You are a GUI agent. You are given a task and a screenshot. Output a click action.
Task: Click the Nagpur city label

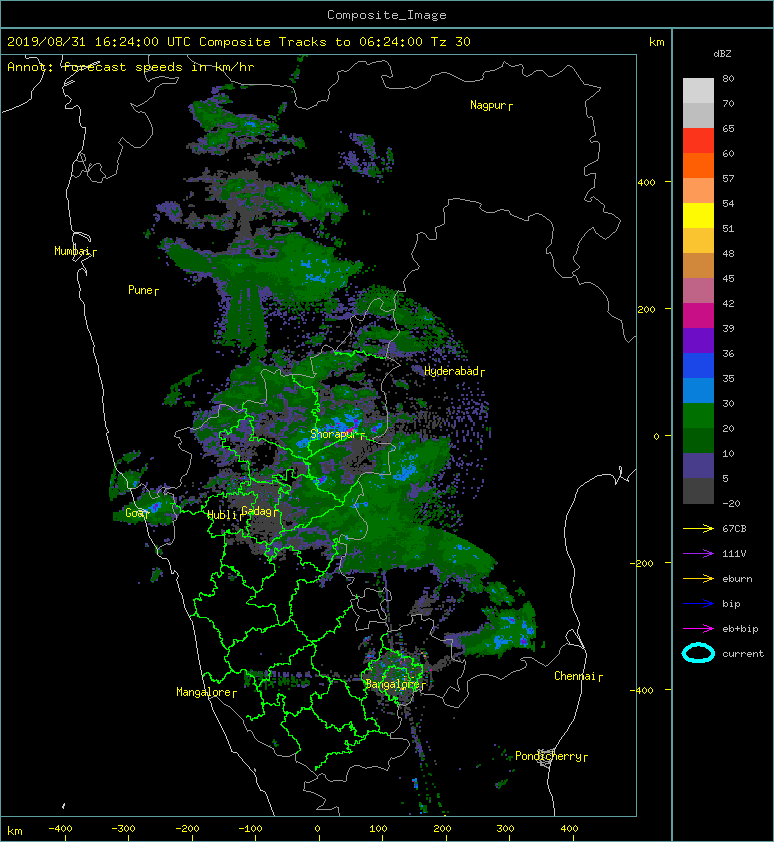pyautogui.click(x=491, y=105)
